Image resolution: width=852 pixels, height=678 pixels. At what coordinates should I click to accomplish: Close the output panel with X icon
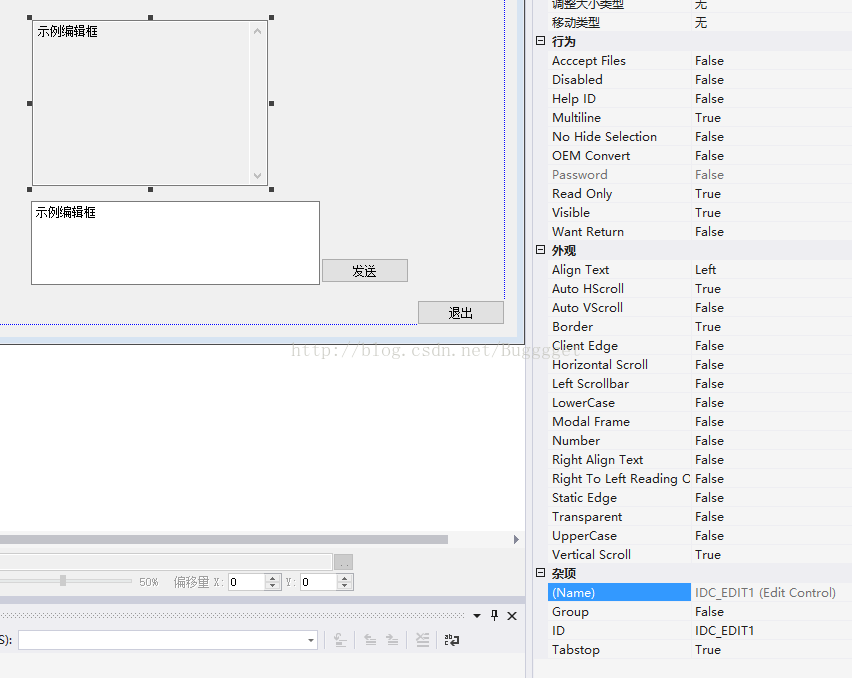512,616
